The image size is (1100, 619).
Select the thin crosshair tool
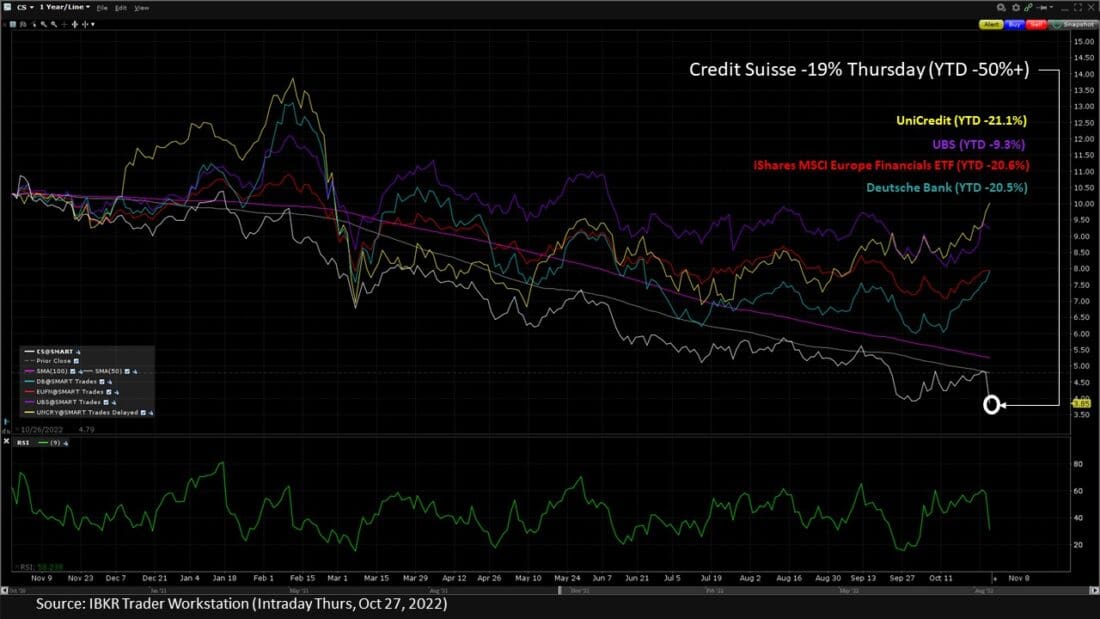point(65,25)
